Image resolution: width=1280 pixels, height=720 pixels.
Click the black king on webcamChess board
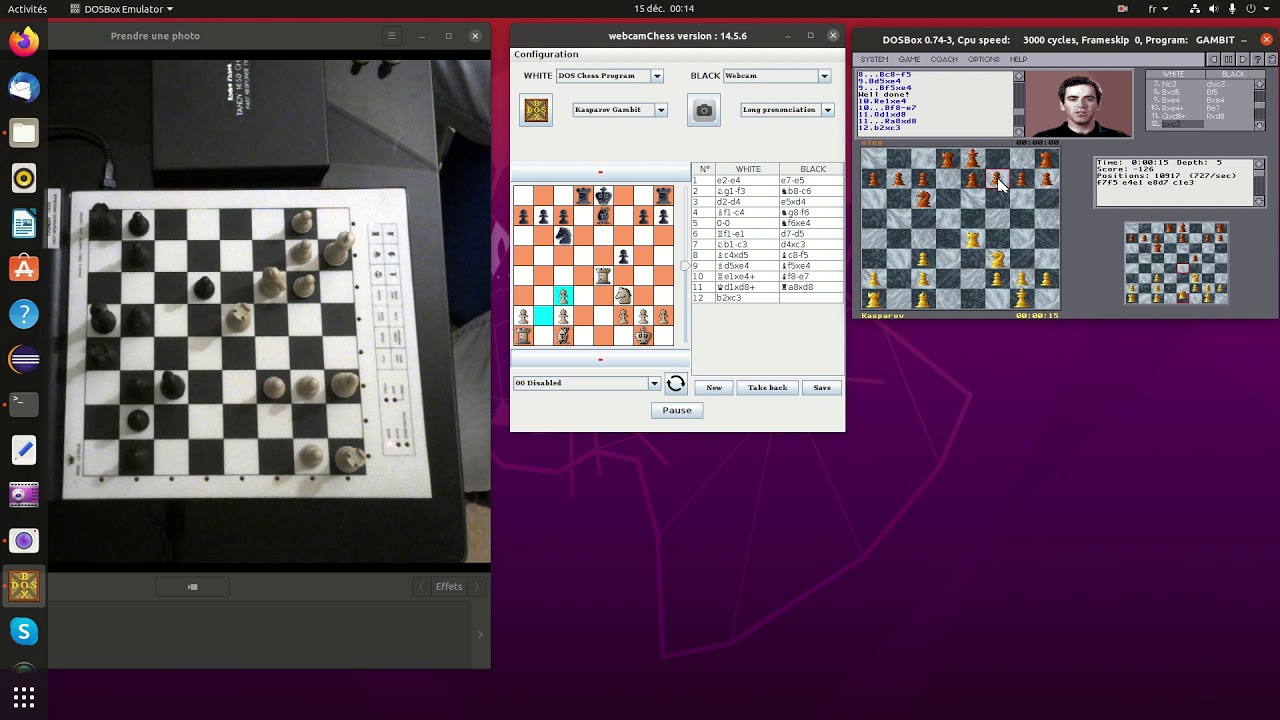point(603,195)
